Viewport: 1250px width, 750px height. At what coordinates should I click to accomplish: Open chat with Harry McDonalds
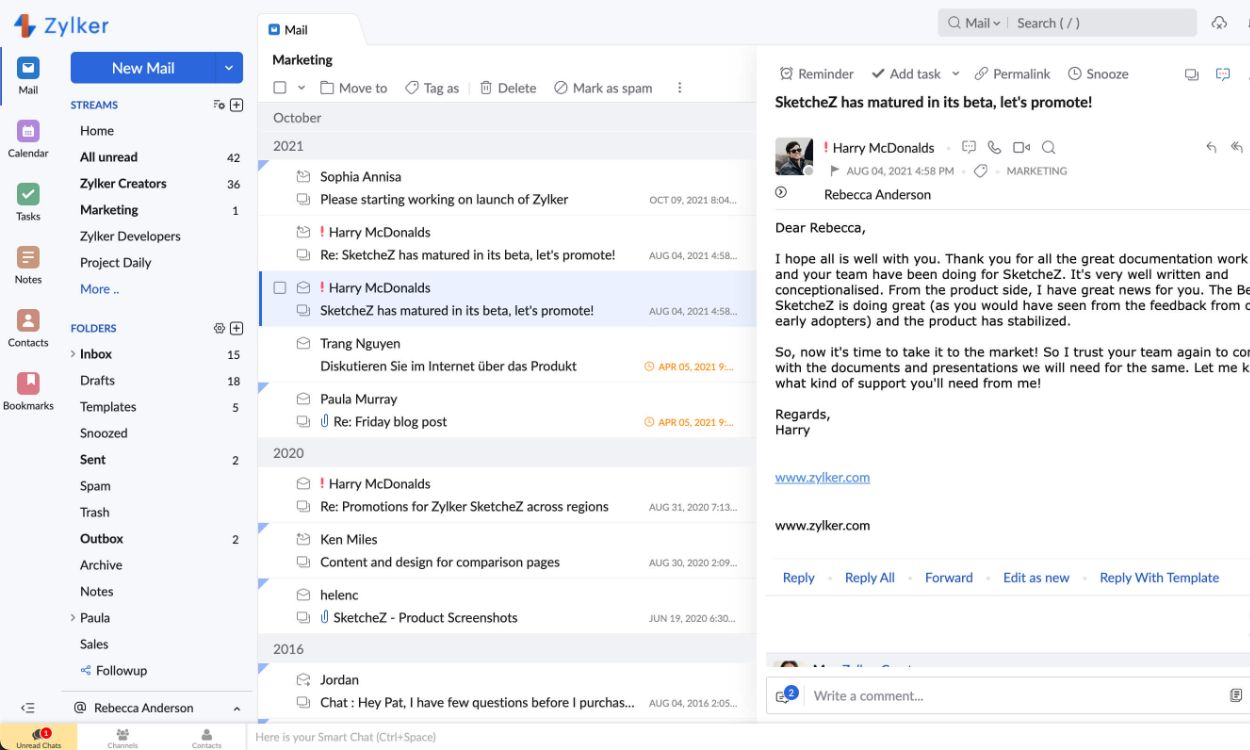tap(968, 147)
